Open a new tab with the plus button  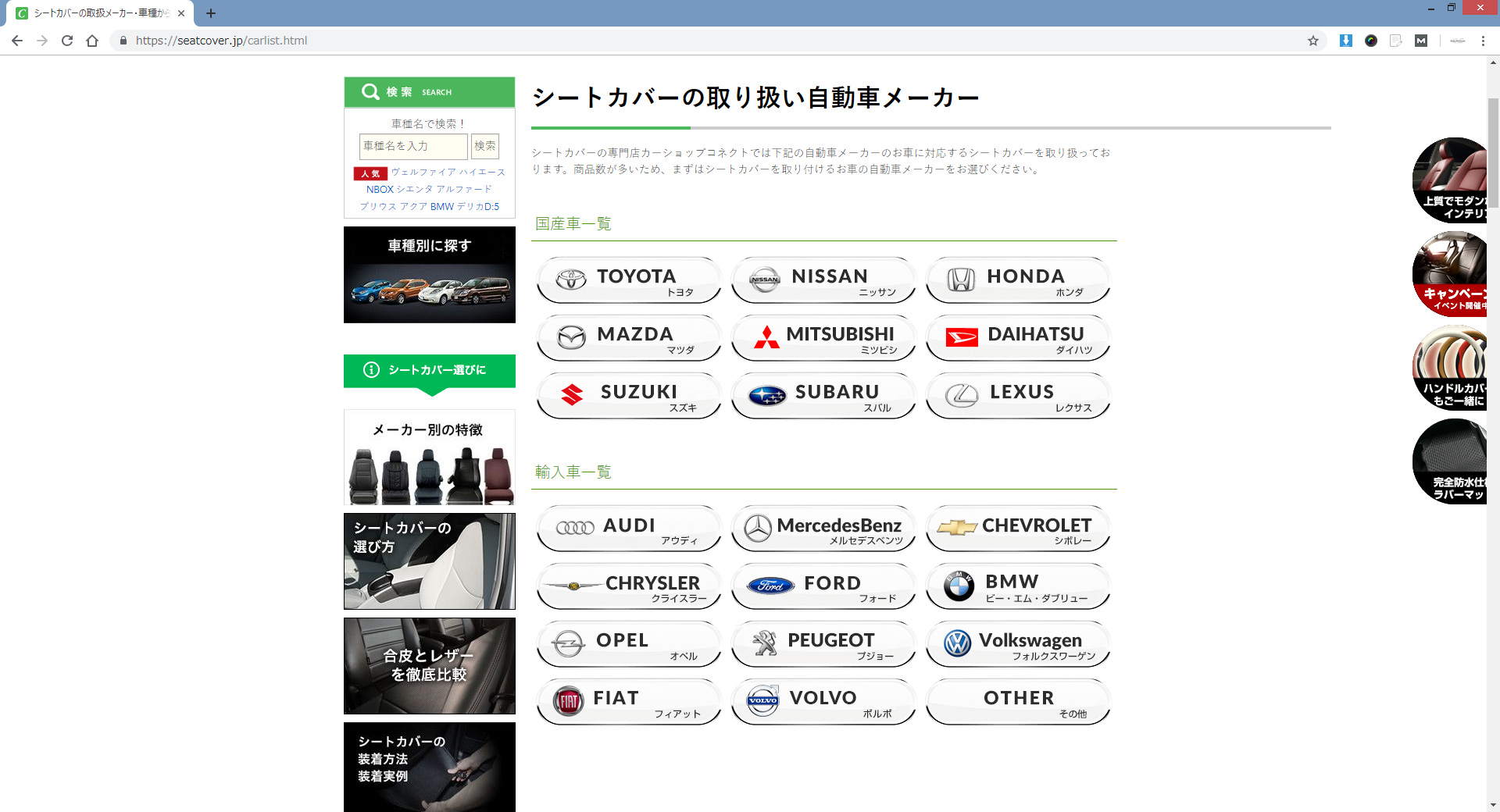[x=211, y=13]
